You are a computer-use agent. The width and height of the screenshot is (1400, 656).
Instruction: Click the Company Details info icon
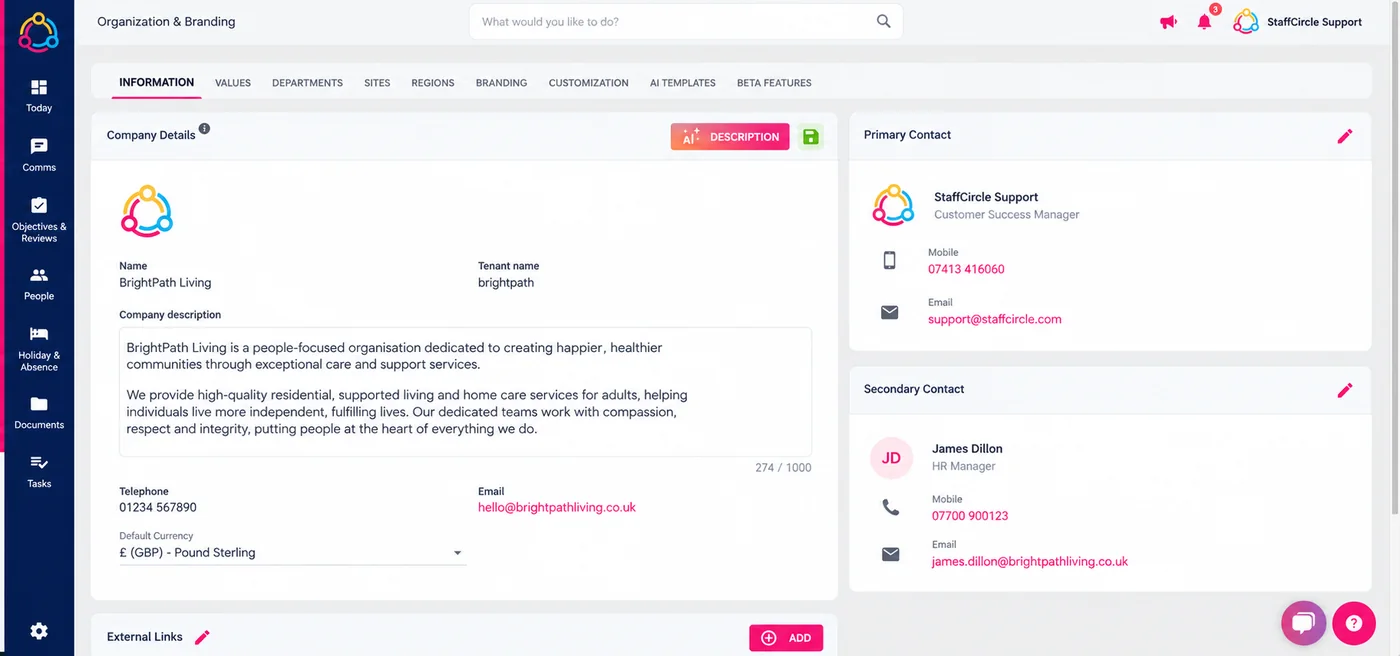tap(204, 129)
